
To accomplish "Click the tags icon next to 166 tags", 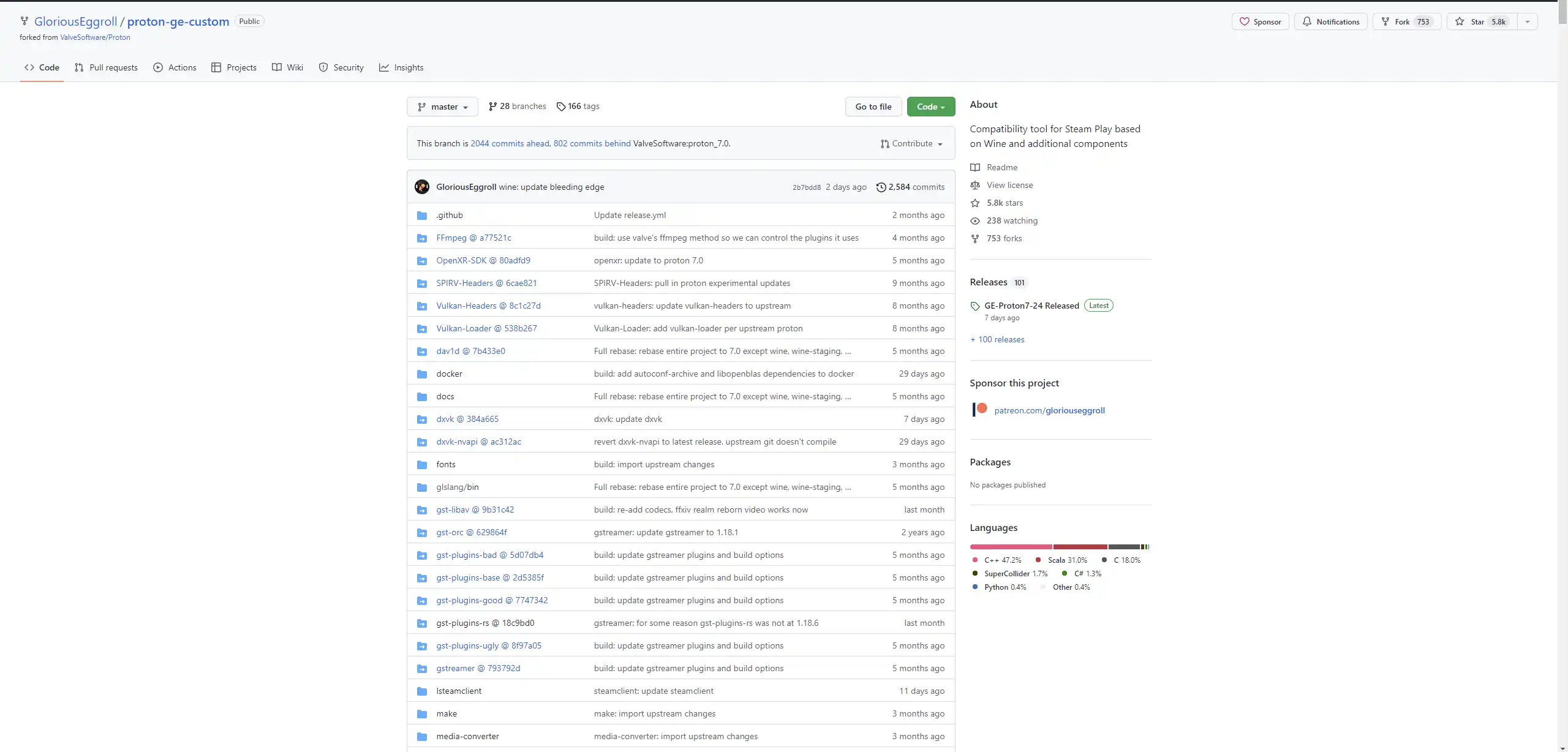I will coord(560,107).
